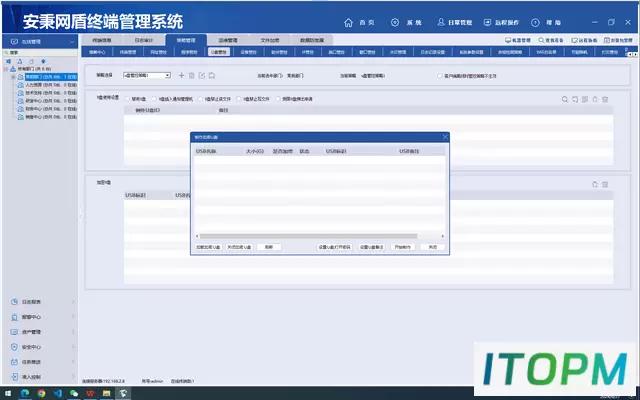Click the 远程协助 icon at top right
Screen dimensions: 640x400
(x=574, y=40)
